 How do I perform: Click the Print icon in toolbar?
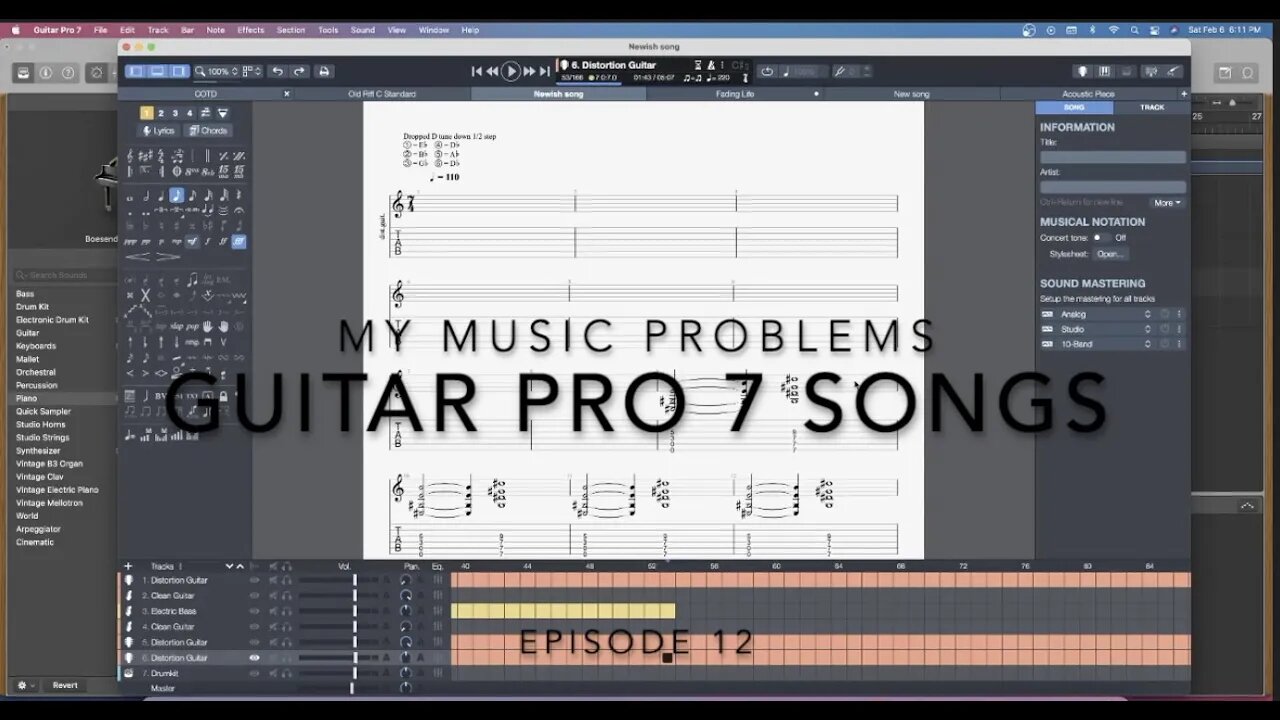(323, 71)
